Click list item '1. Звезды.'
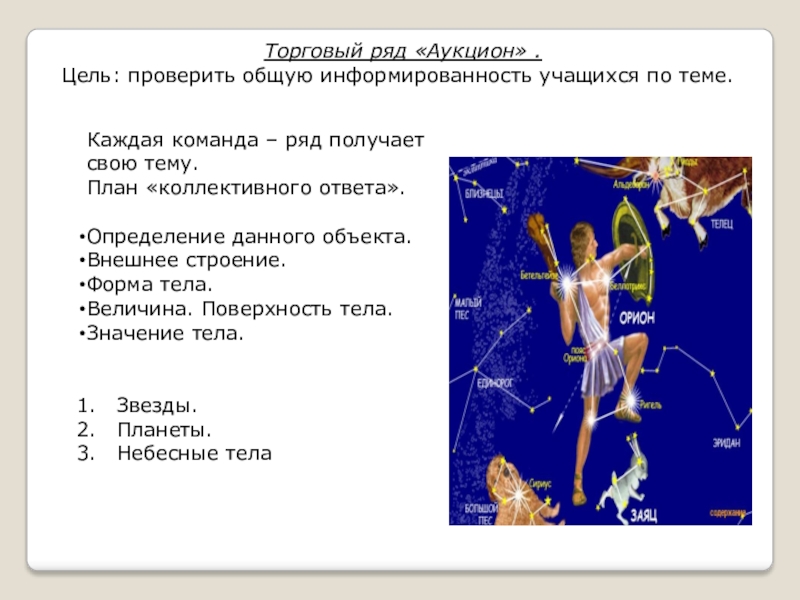Image resolution: width=800 pixels, height=600 pixels. [x=137, y=406]
